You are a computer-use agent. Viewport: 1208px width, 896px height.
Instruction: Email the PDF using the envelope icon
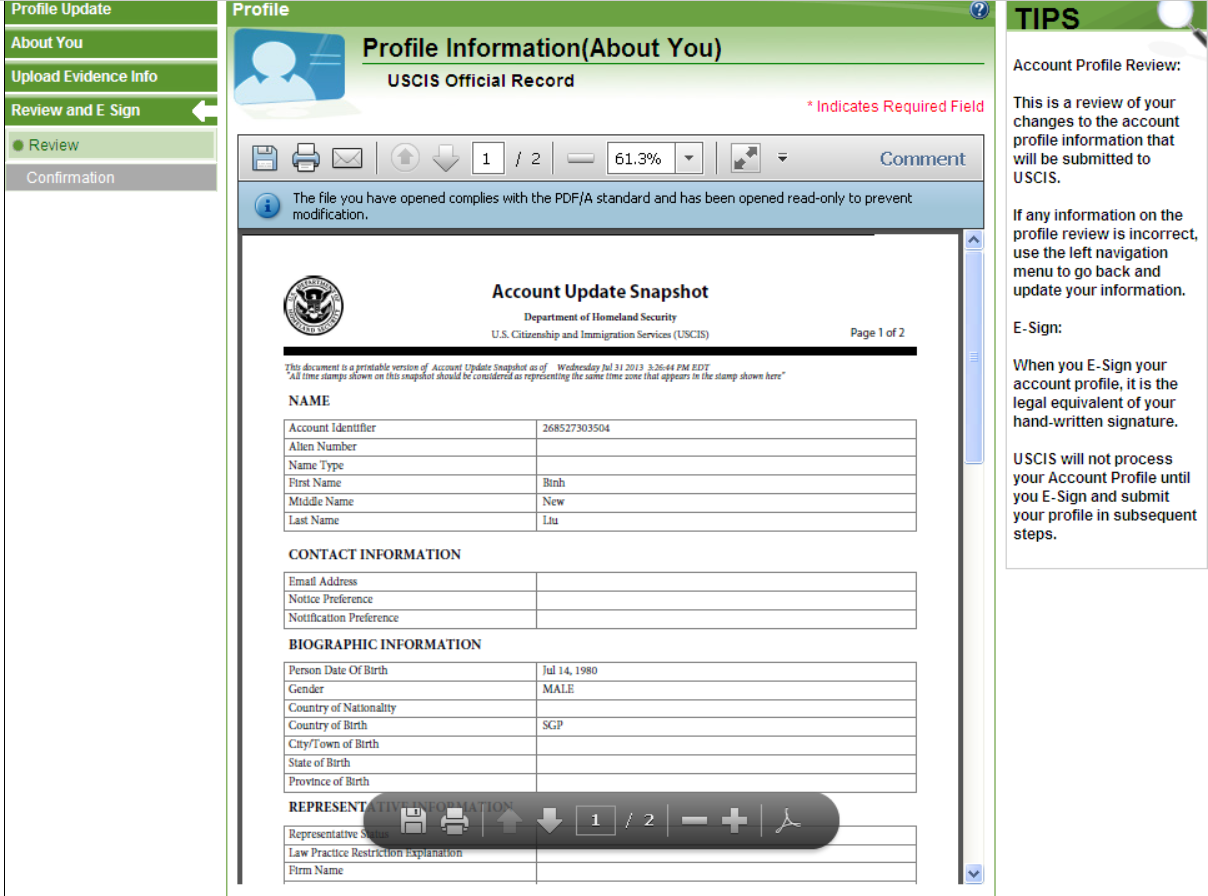coord(347,158)
